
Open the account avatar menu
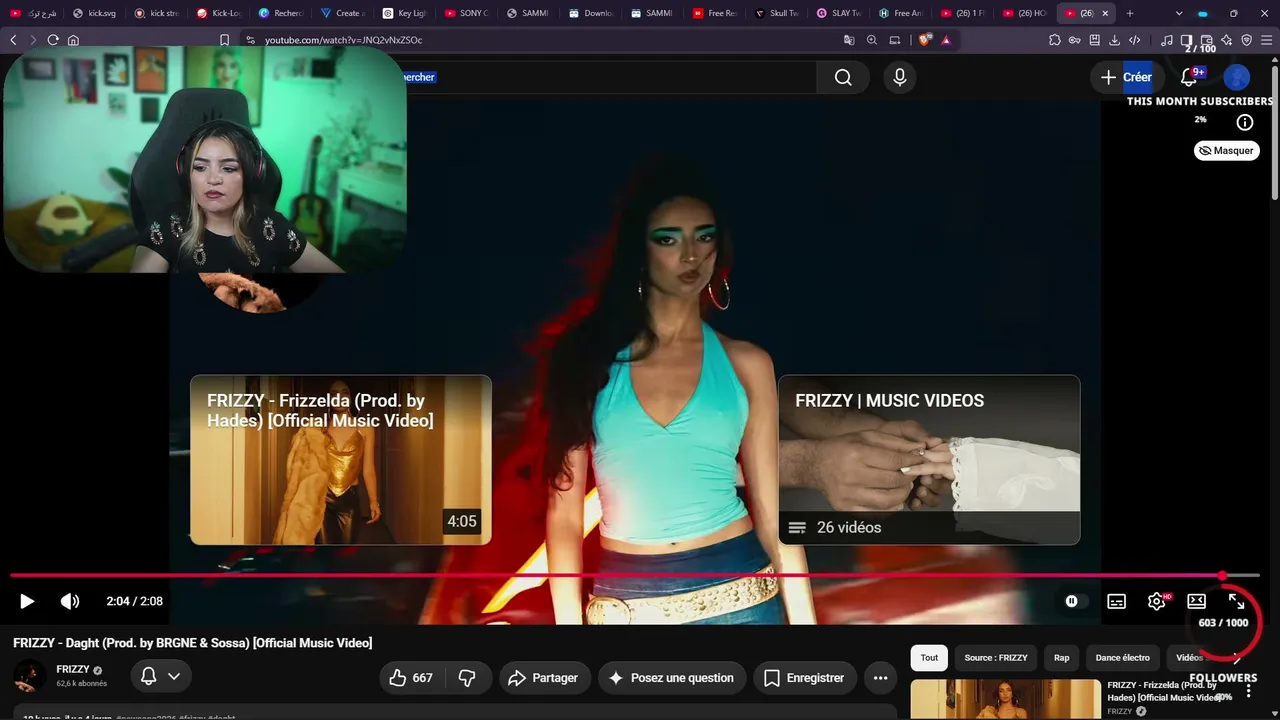pyautogui.click(x=1237, y=77)
